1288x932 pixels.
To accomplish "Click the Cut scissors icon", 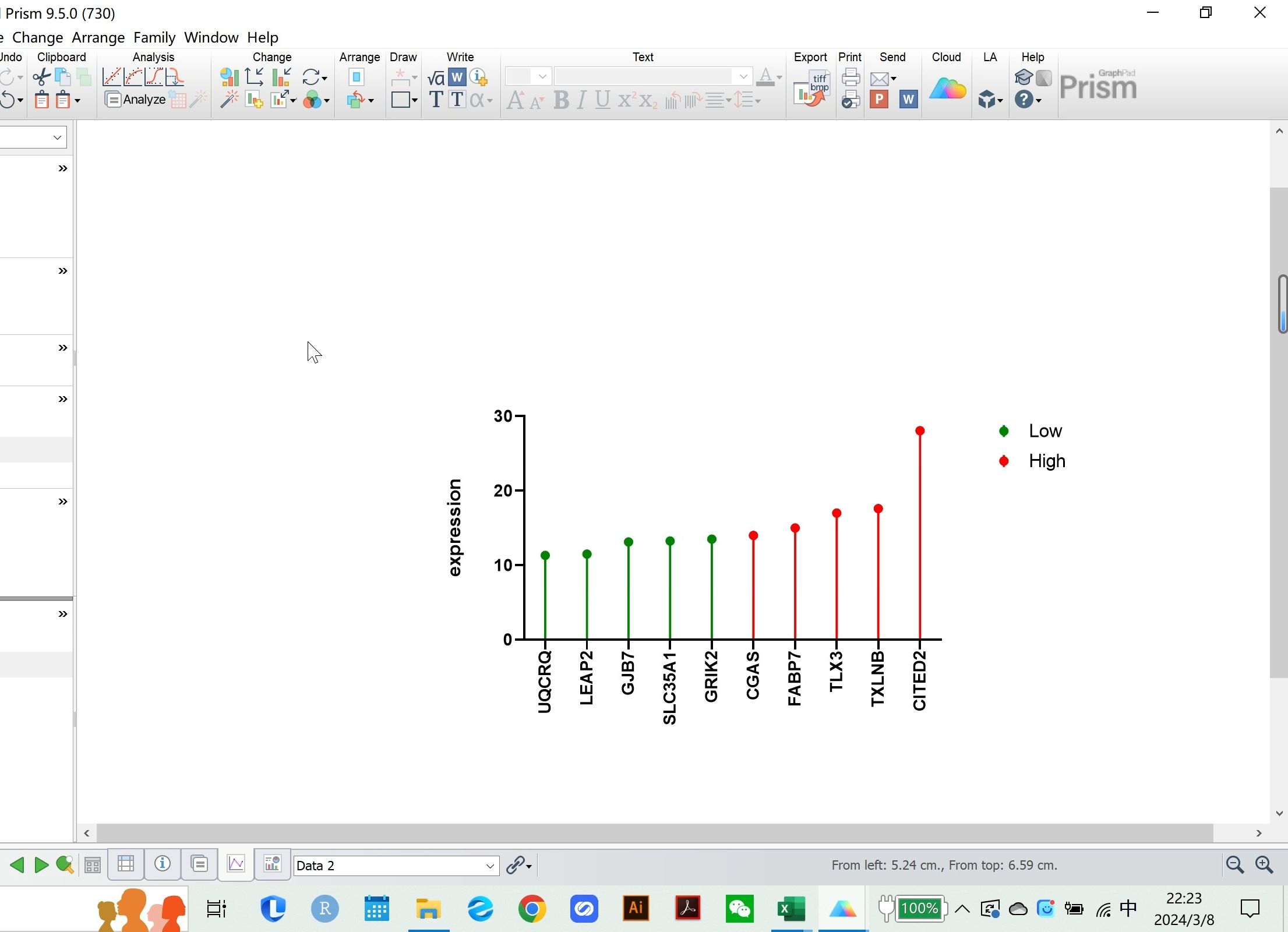I will (41, 77).
